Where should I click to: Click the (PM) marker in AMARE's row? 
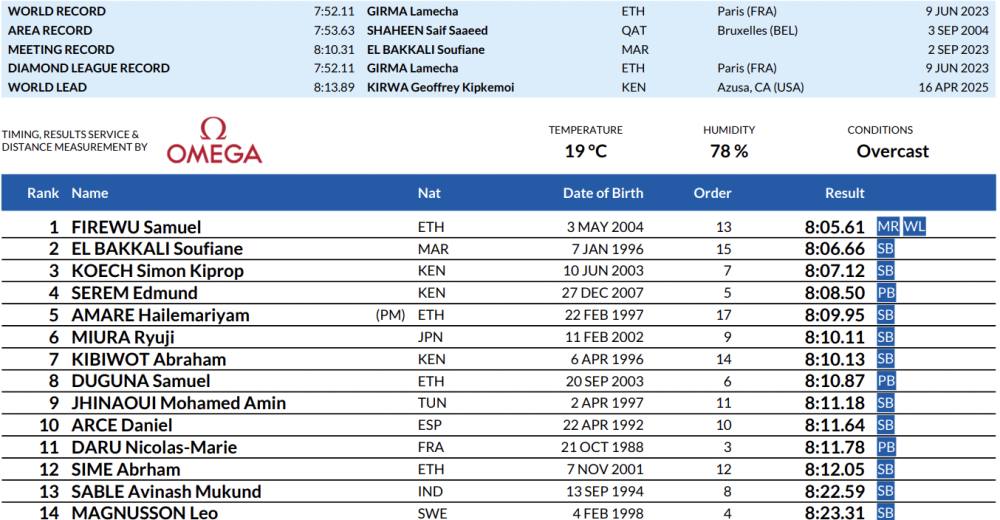[x=390, y=315]
